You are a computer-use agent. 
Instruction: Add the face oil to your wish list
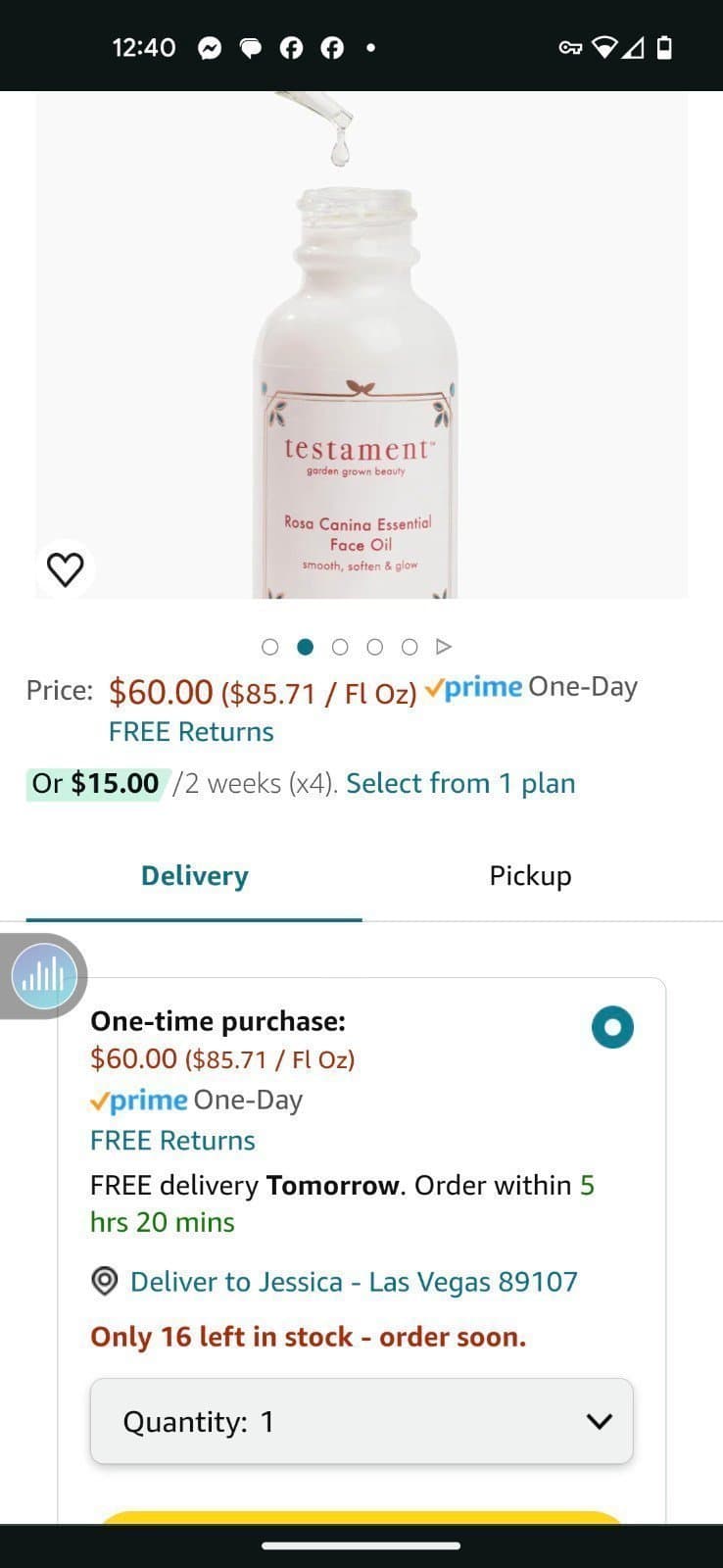[65, 566]
